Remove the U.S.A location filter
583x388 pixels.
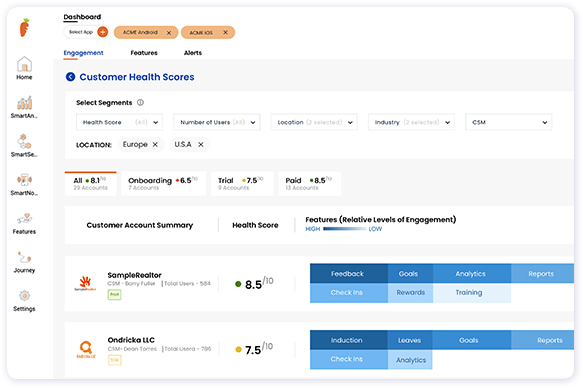point(201,145)
